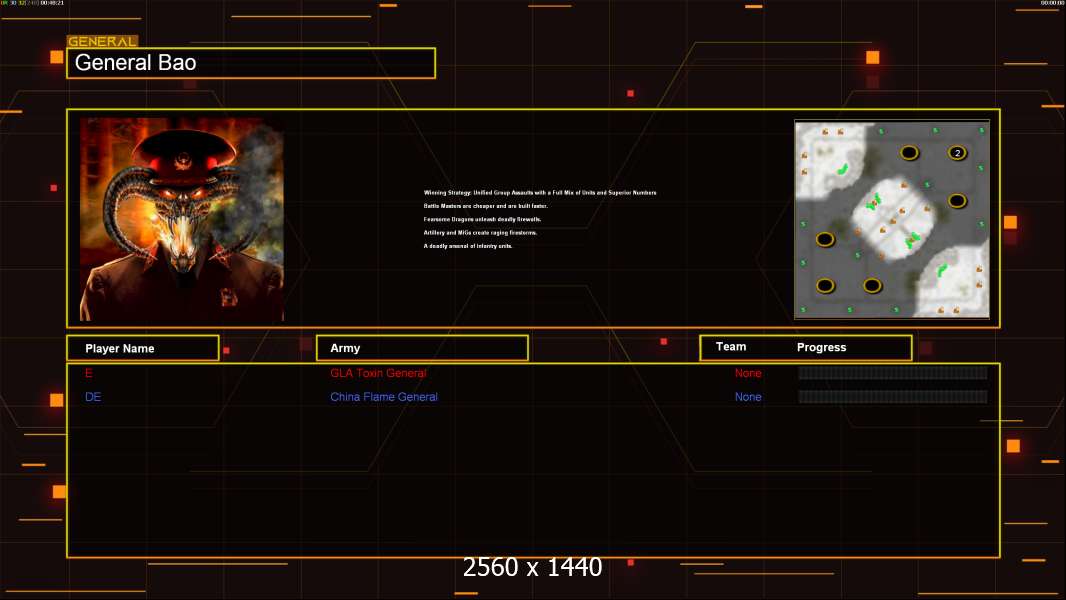Click start position marker number 2 on minimap
Viewport: 1066px width, 600px height.
point(957,153)
